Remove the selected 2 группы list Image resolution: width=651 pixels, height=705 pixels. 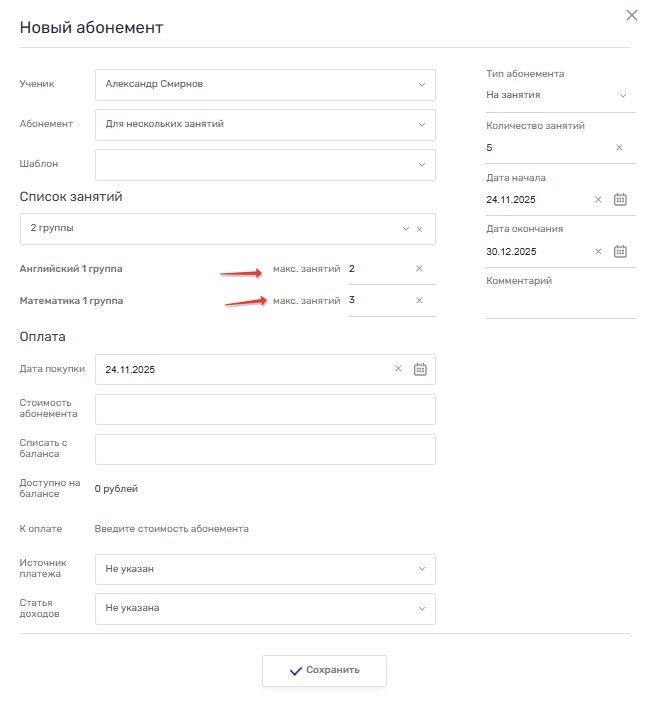pyautogui.click(x=419, y=229)
